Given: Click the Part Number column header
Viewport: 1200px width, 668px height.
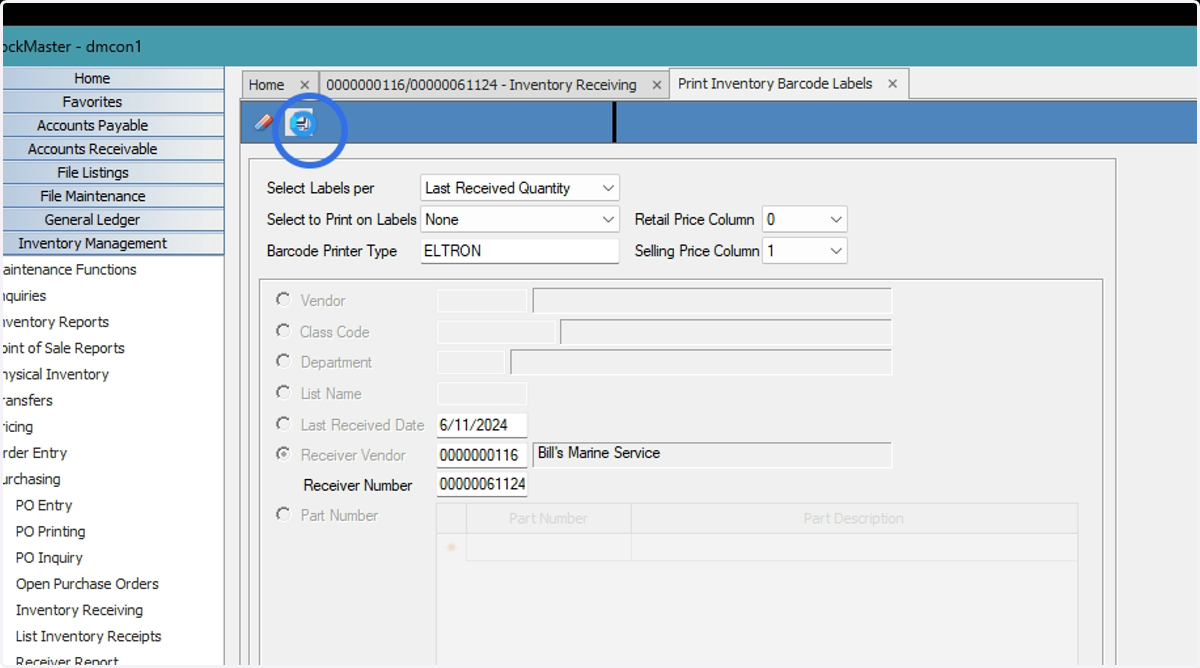Looking at the screenshot, I should click(548, 518).
